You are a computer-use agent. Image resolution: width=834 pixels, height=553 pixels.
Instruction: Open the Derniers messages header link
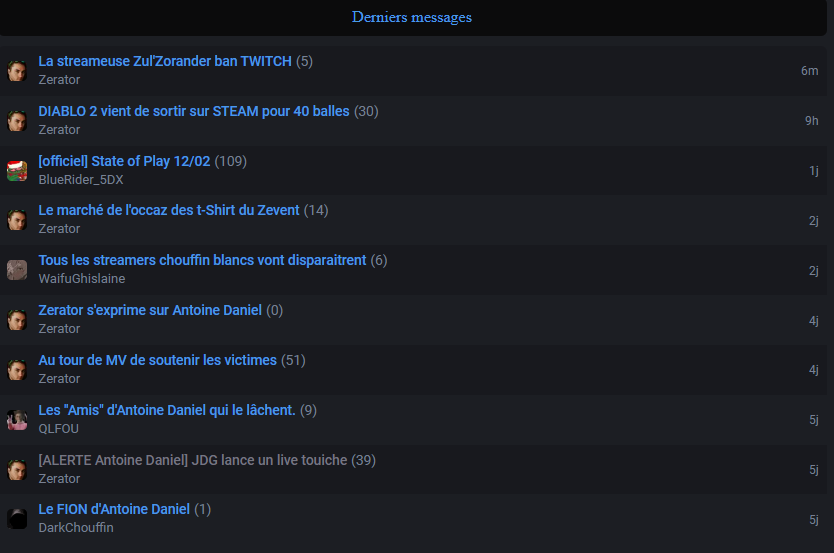tap(412, 17)
